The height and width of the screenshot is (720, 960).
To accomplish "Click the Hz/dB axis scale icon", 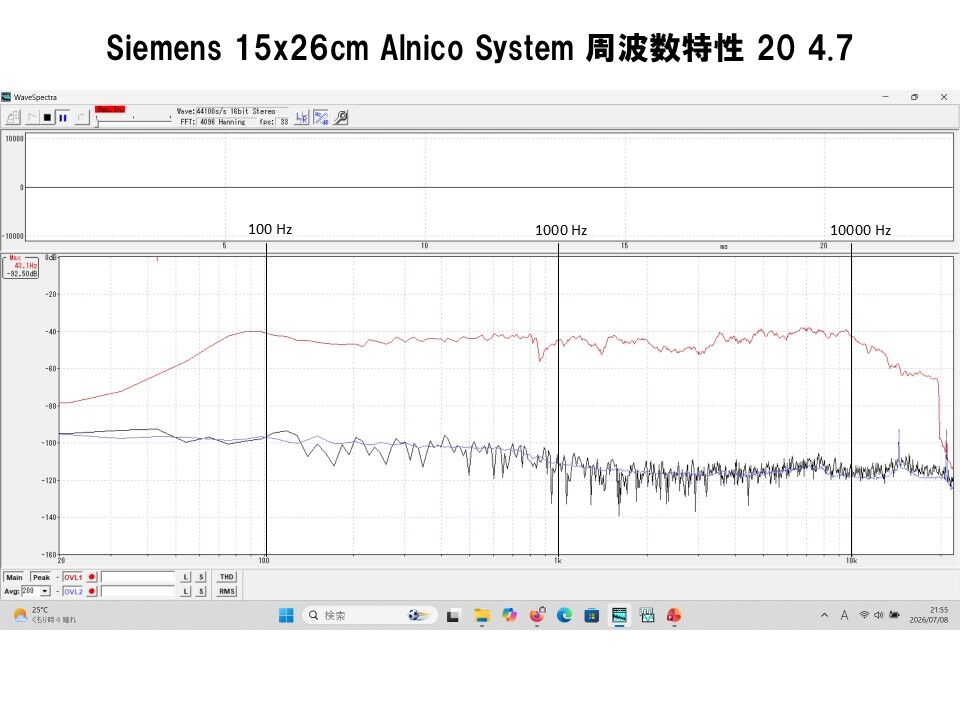I will coord(321,118).
